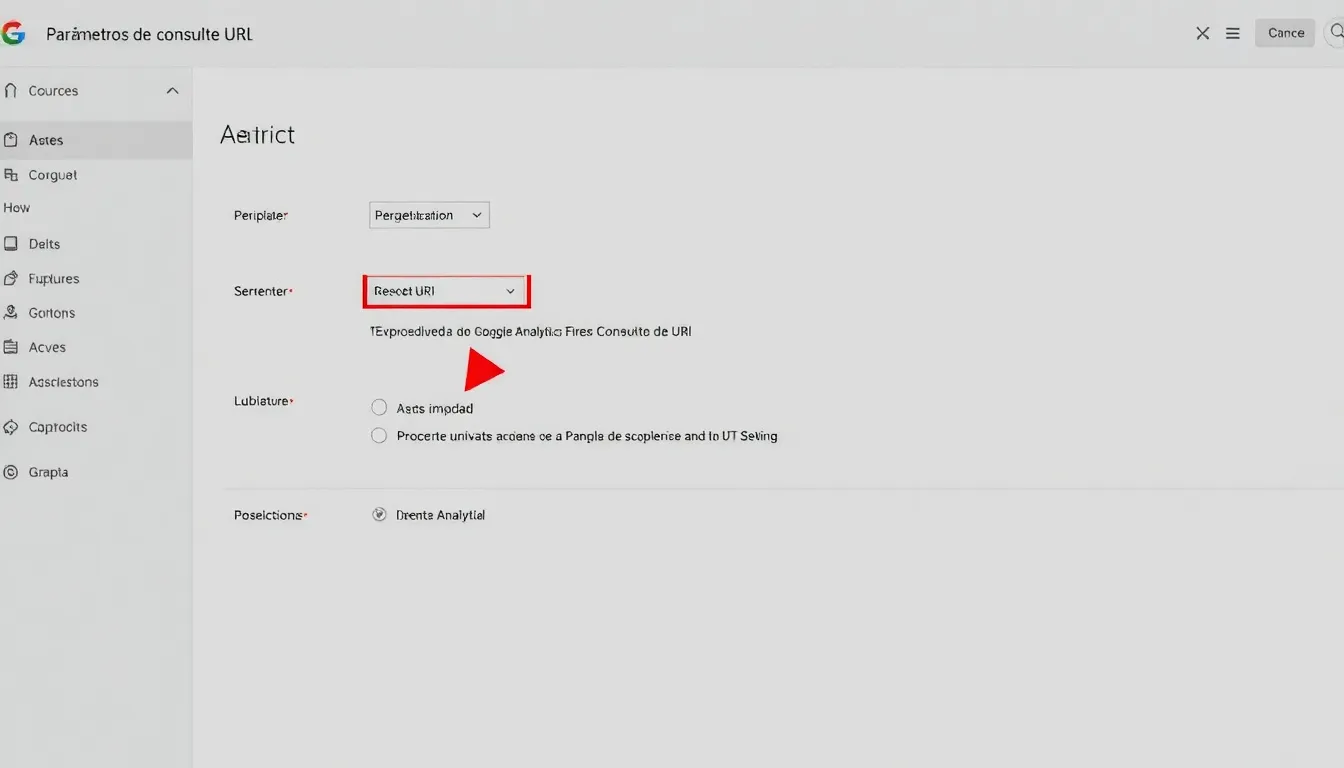Viewport: 1344px width, 768px height.
Task: Select Fuptures in the sidebar
Action: point(54,279)
